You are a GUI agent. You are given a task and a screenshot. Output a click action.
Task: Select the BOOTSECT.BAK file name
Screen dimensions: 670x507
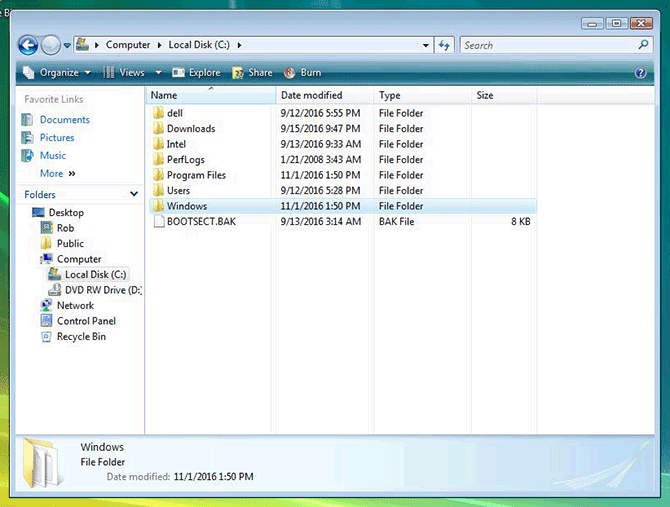tap(201, 221)
